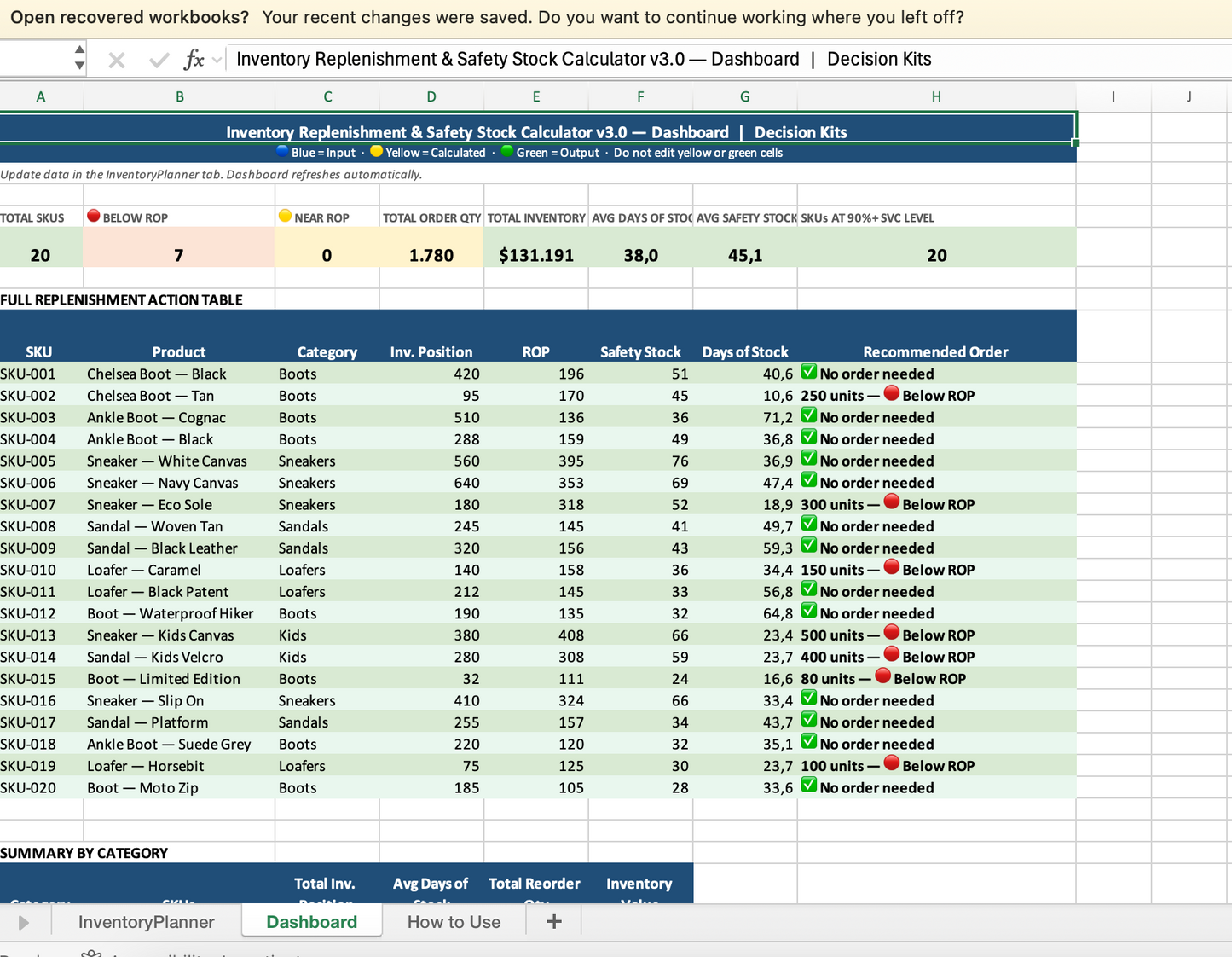Click the sheet tab scroll arrow
Image resolution: width=1232 pixels, height=957 pixels.
[23, 922]
